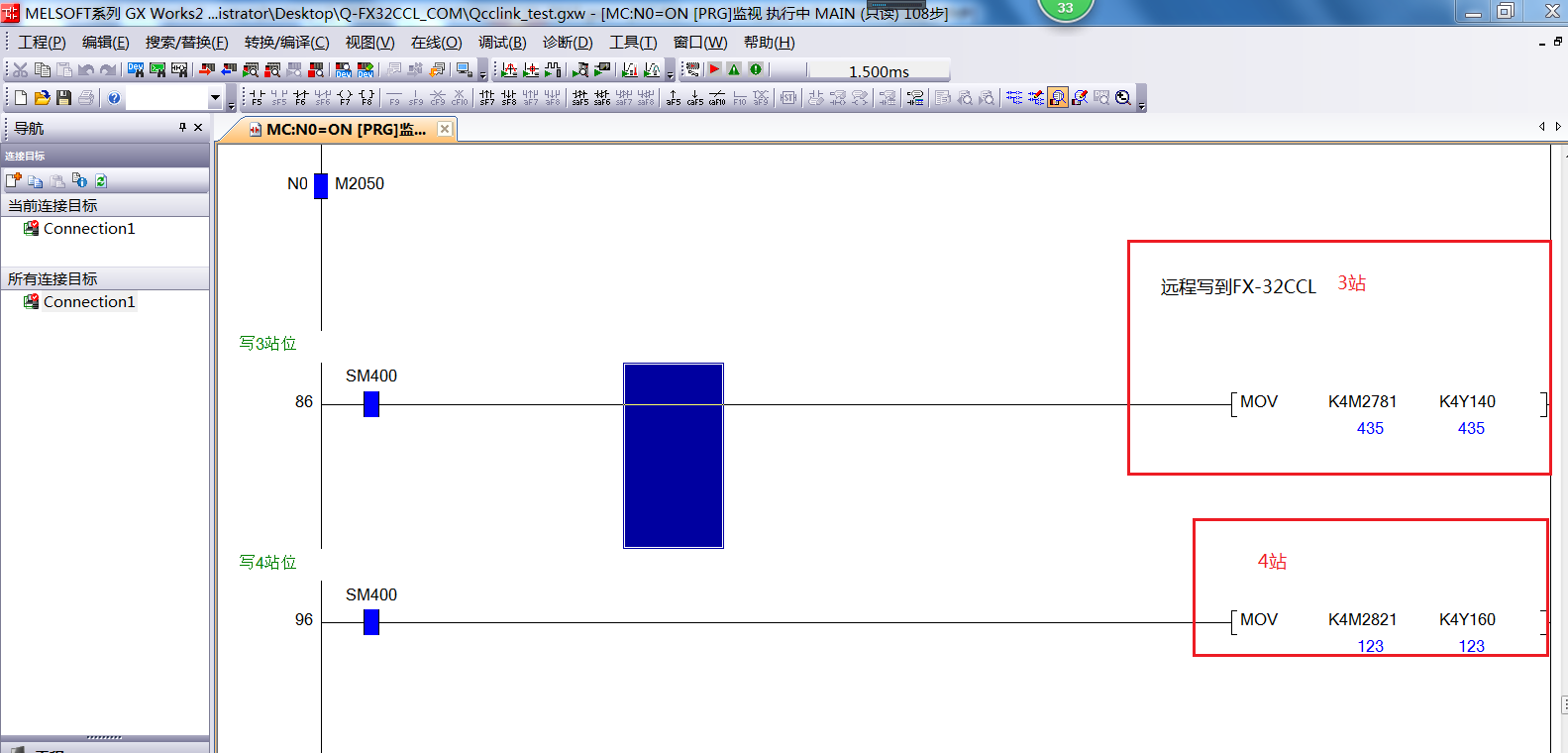
Task: Click the Save project floppy disk icon
Action: 63,97
